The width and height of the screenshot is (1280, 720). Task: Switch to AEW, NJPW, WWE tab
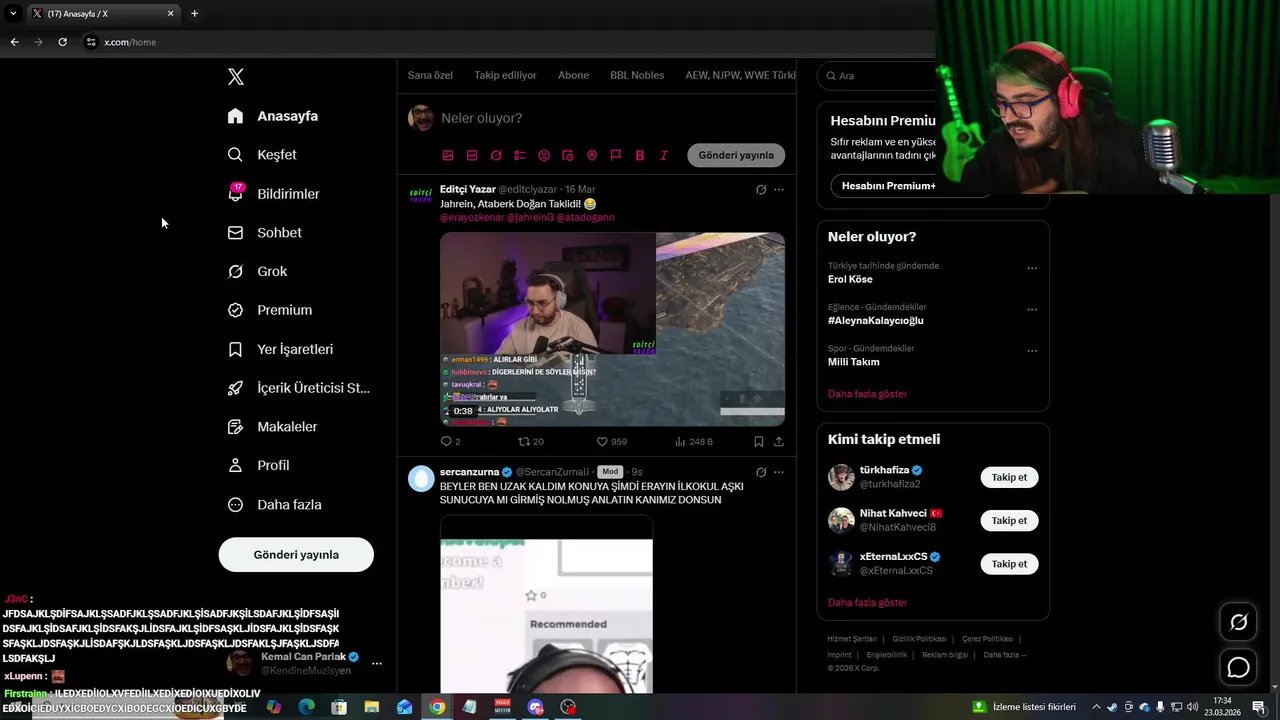pyautogui.click(x=740, y=76)
